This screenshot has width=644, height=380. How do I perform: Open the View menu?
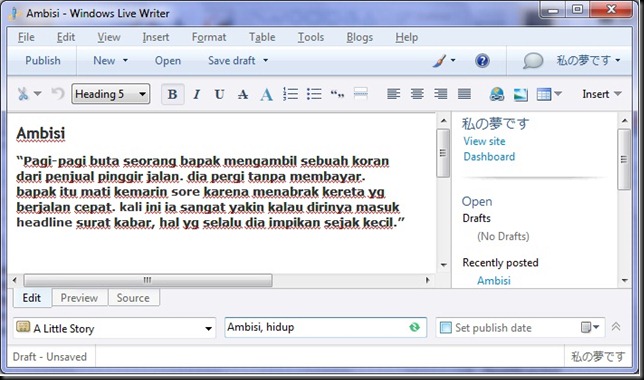coord(109,37)
